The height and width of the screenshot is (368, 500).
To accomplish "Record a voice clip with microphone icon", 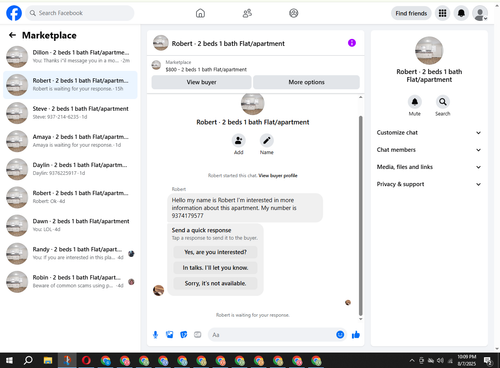I will 156,335.
